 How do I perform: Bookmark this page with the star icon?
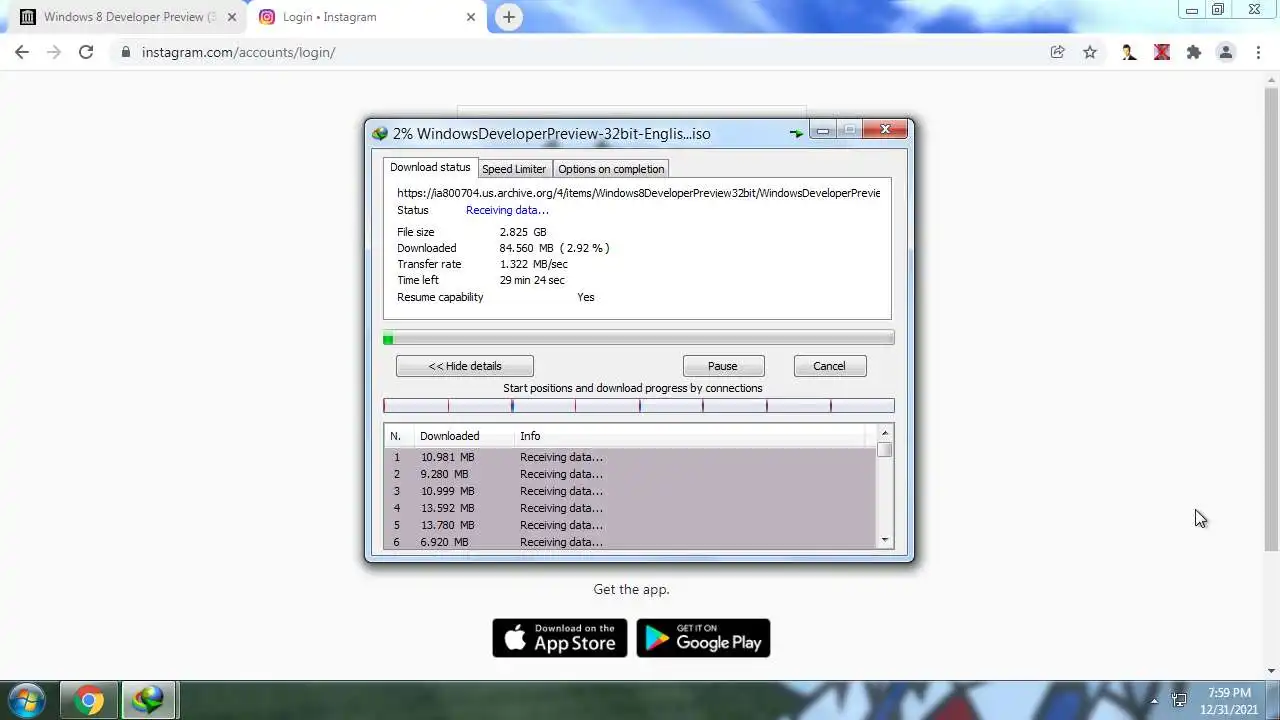(x=1090, y=52)
